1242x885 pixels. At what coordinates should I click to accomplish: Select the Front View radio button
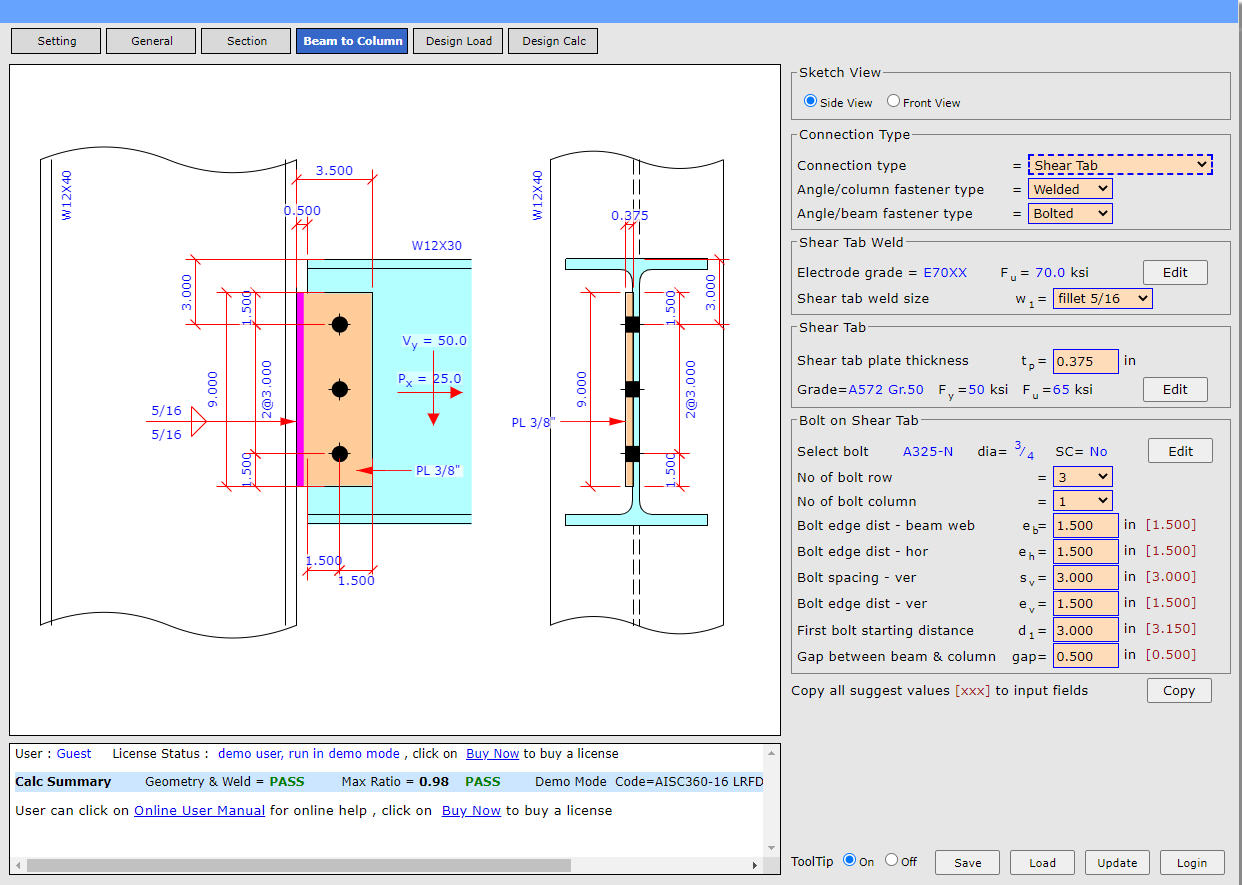pos(893,101)
